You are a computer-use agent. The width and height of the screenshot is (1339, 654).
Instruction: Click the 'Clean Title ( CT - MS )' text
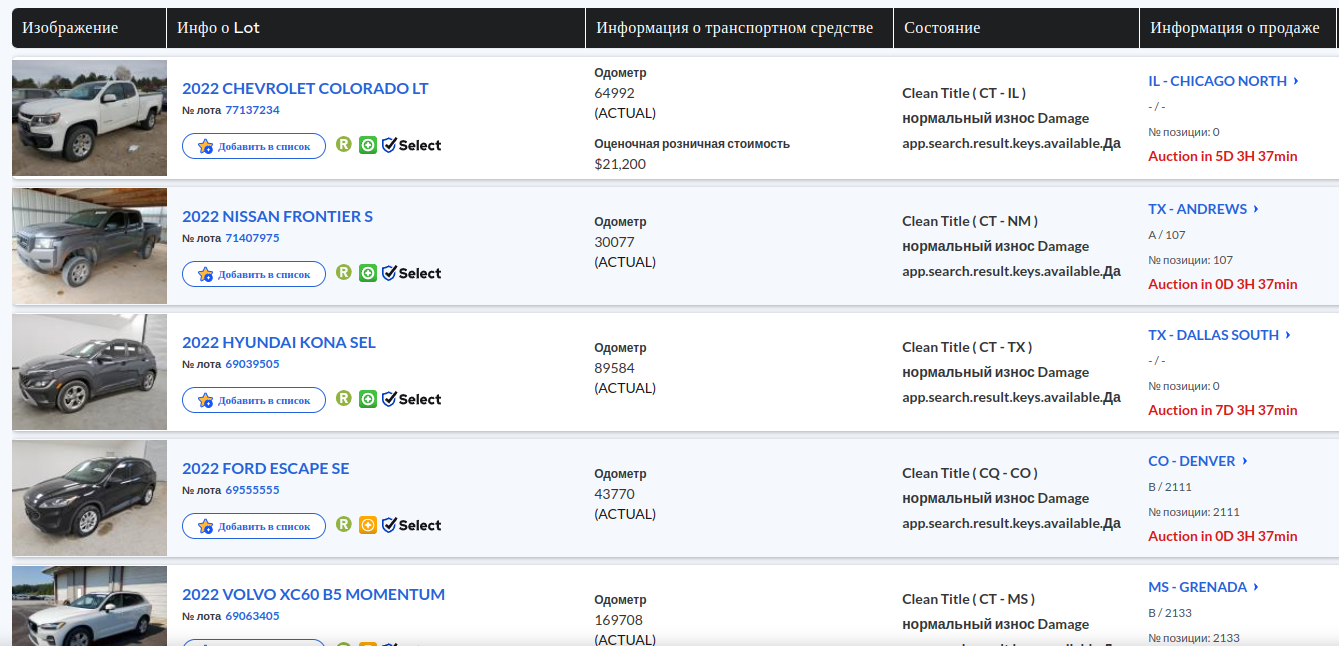point(968,599)
